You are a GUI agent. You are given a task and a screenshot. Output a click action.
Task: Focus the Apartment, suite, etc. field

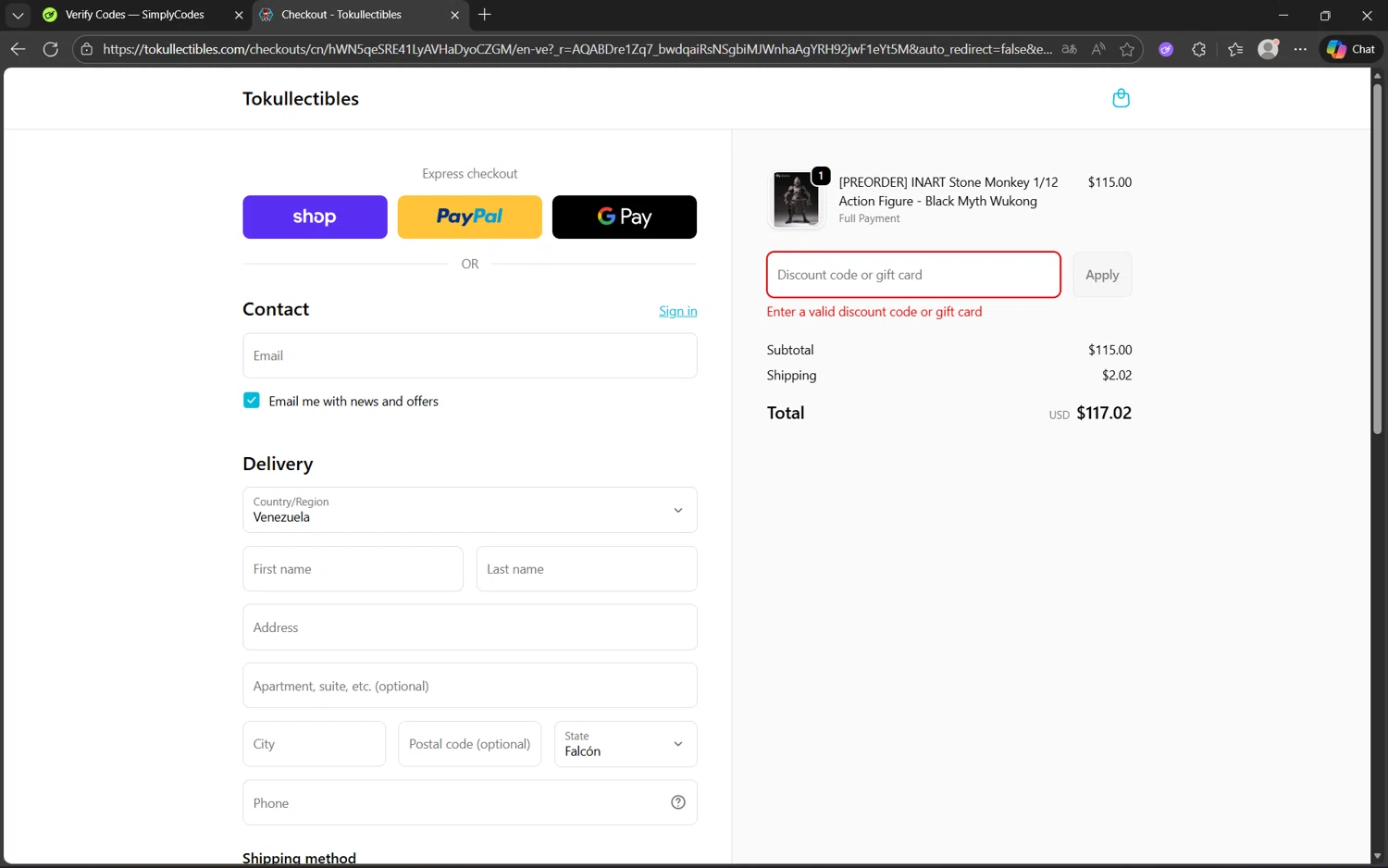coord(470,686)
